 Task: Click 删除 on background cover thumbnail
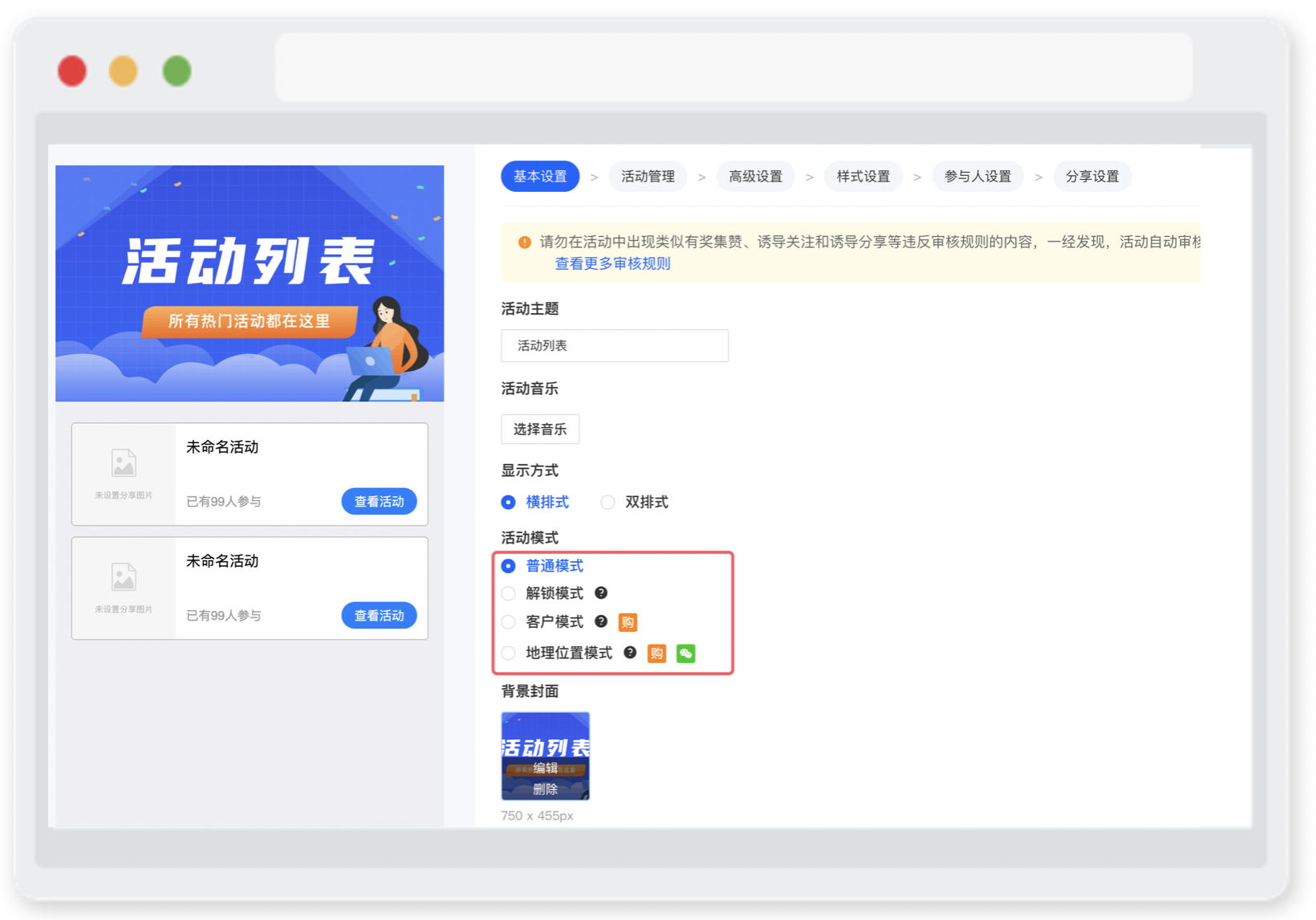coord(546,790)
